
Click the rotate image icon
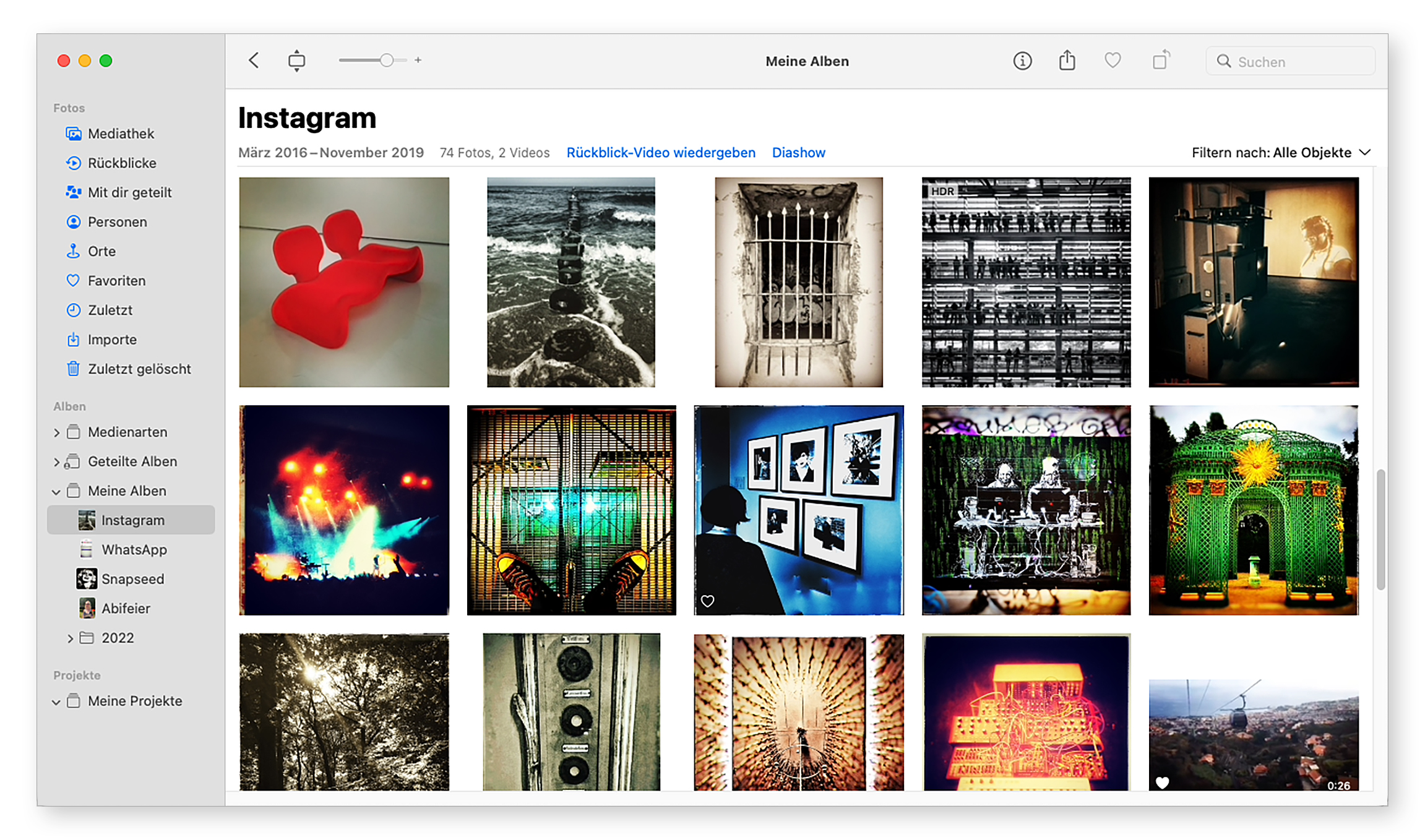pos(1161,61)
